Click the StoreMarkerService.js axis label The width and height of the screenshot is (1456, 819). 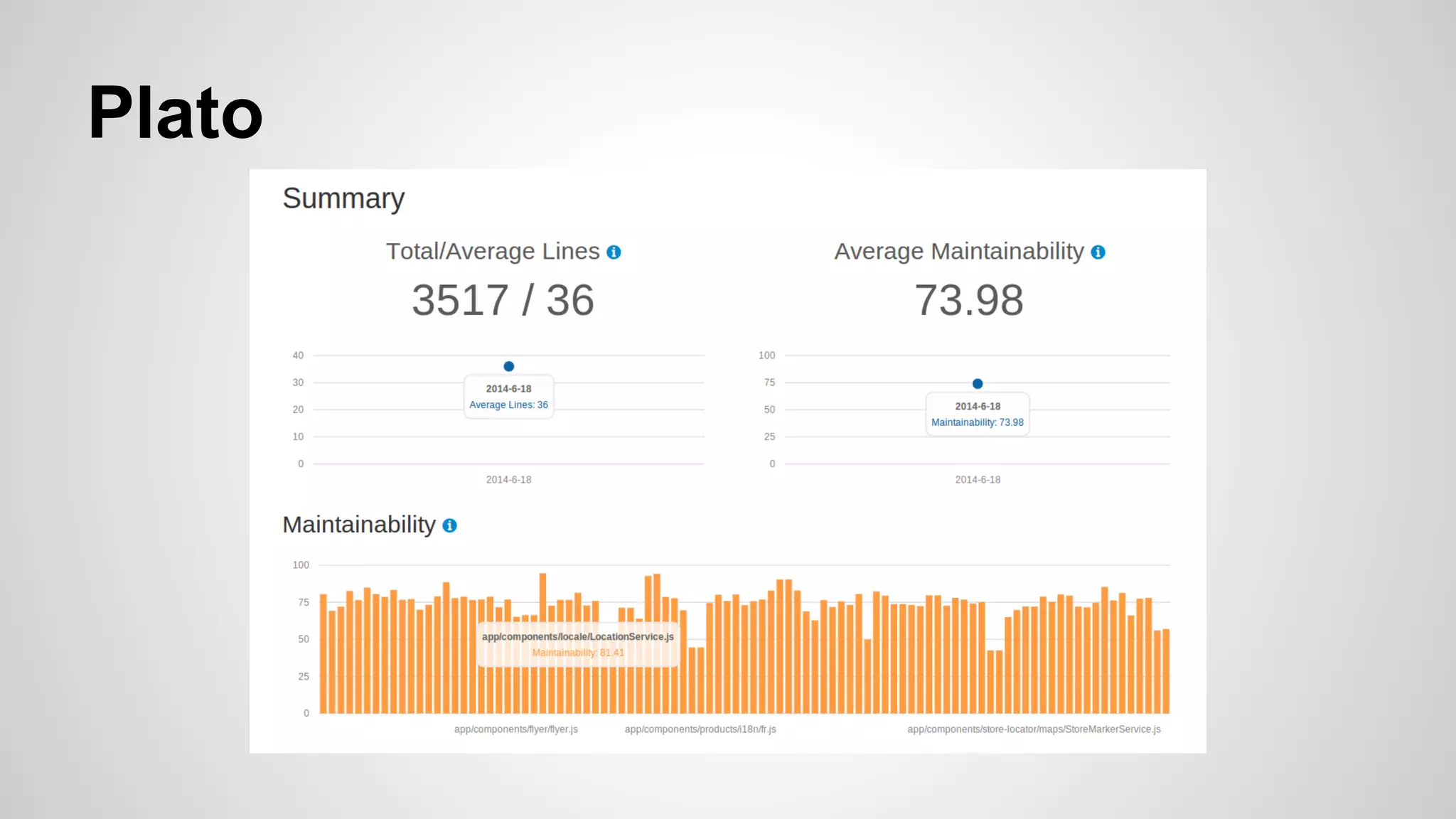(1034, 729)
